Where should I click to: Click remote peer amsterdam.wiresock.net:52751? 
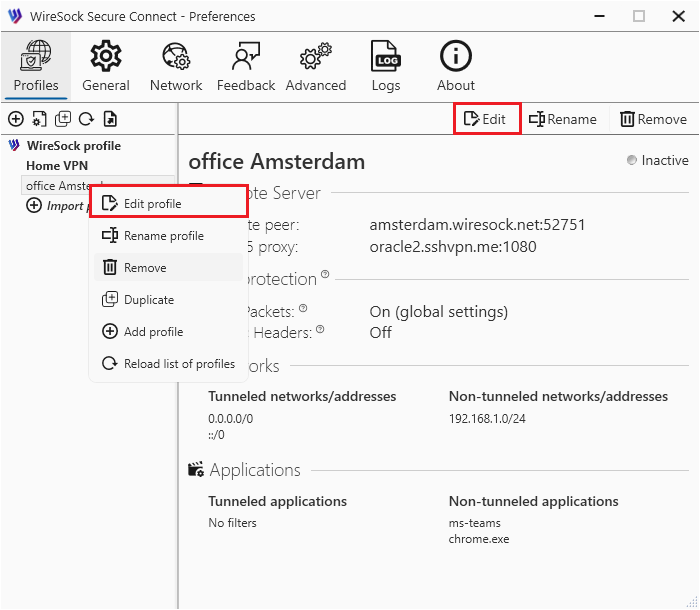477,225
